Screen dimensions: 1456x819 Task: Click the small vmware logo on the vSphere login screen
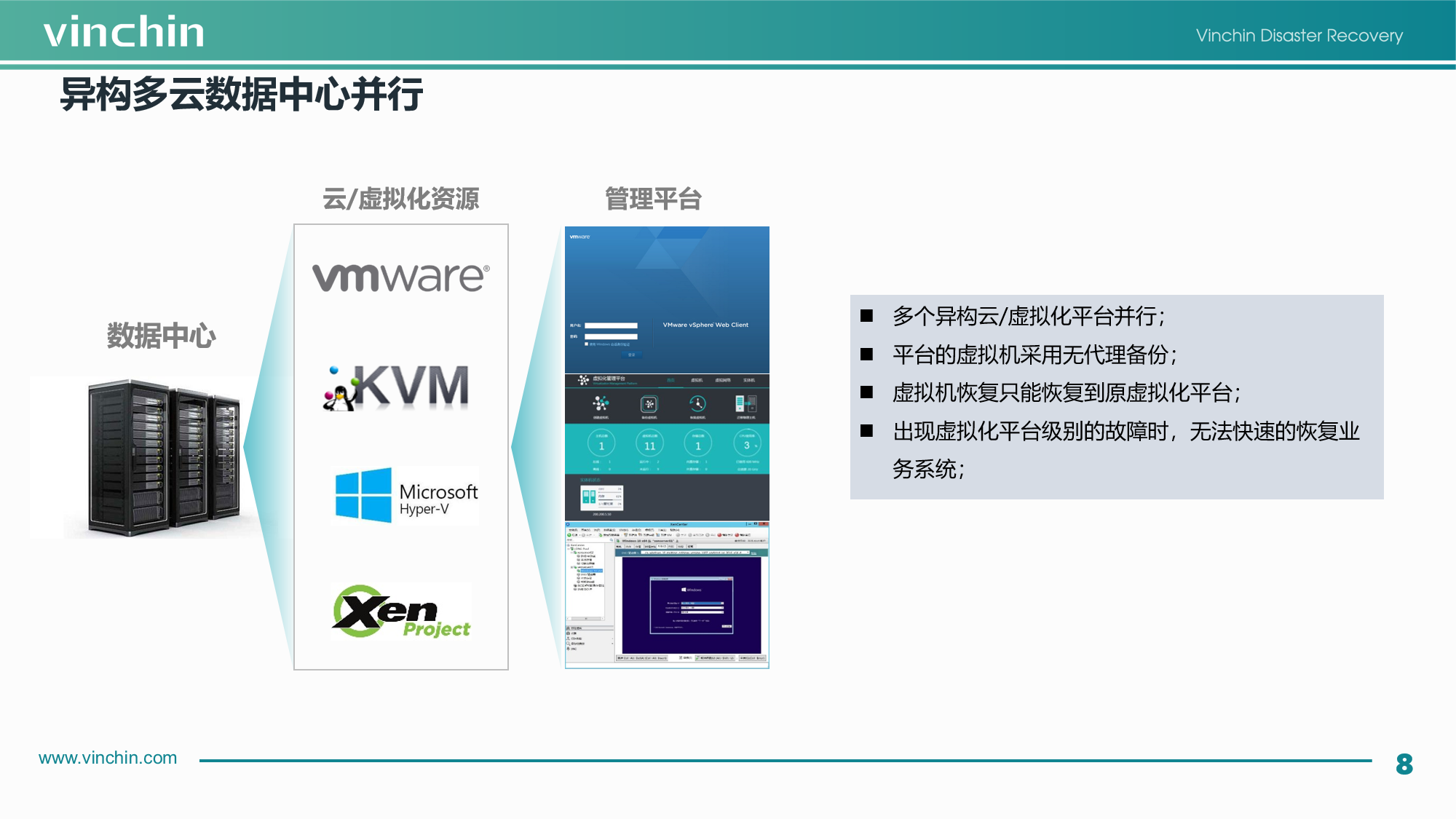click(x=579, y=237)
